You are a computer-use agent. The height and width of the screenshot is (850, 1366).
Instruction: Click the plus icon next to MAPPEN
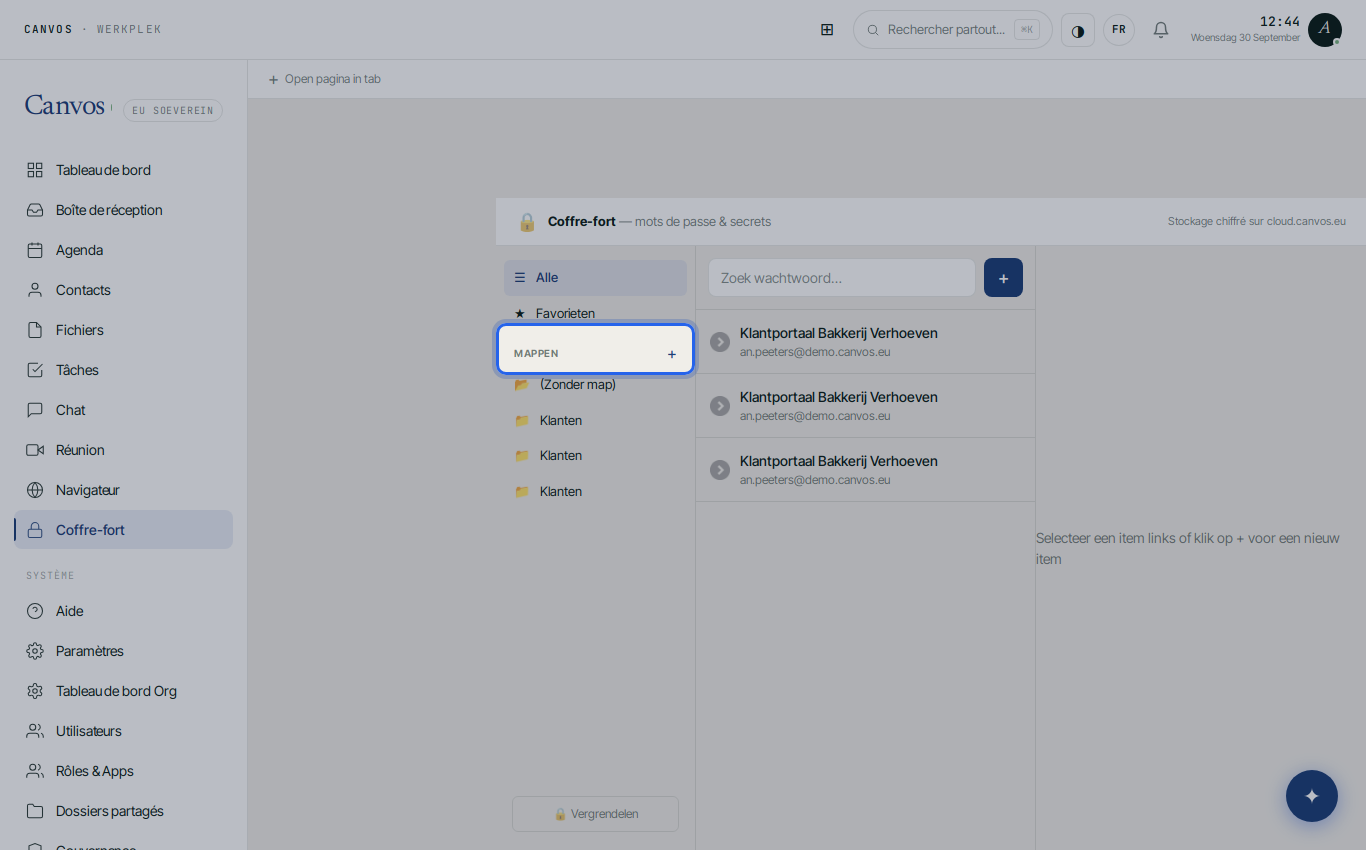pyautogui.click(x=672, y=354)
